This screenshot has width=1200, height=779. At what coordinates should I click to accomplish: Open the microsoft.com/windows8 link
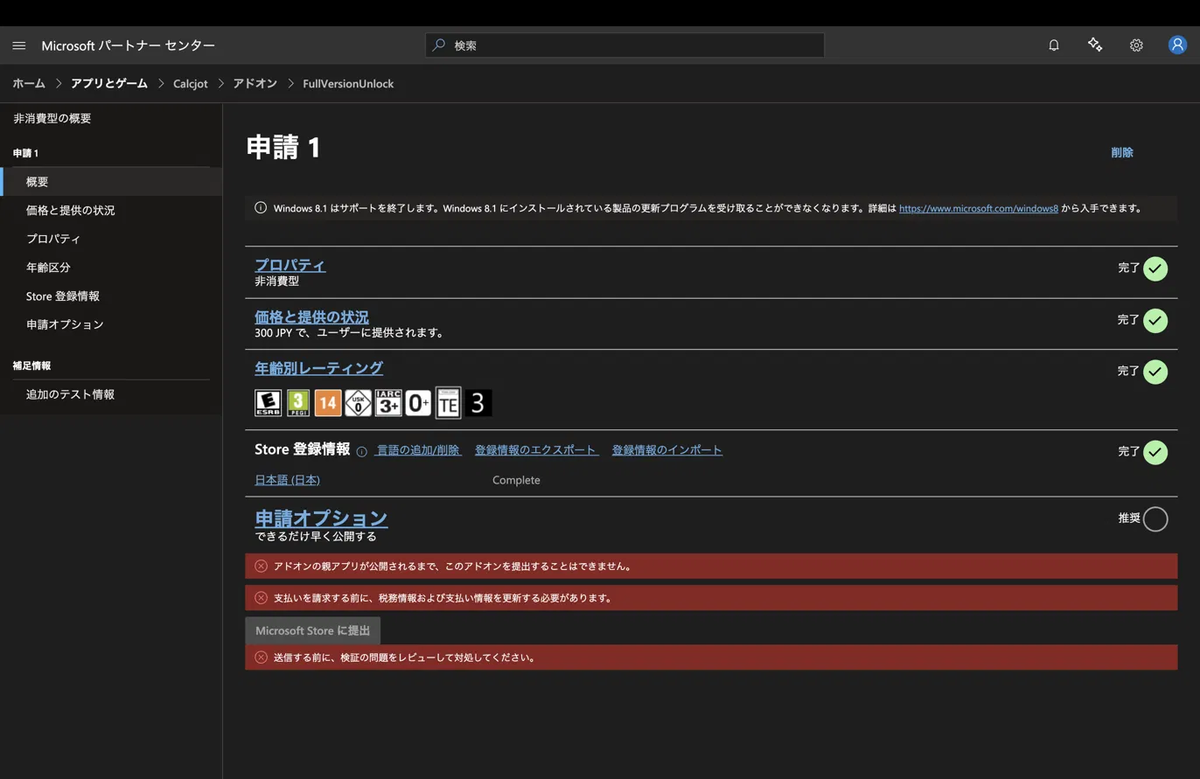(978, 209)
